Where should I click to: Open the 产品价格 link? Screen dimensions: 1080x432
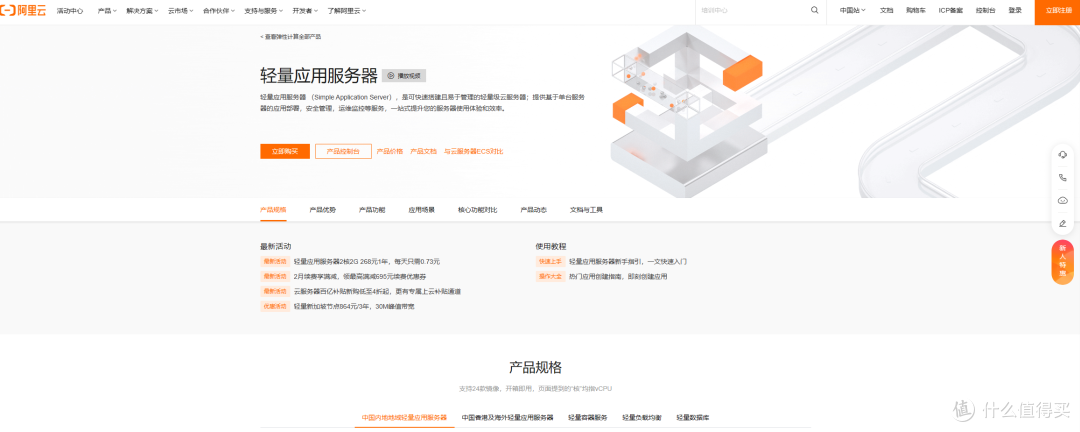(x=390, y=151)
